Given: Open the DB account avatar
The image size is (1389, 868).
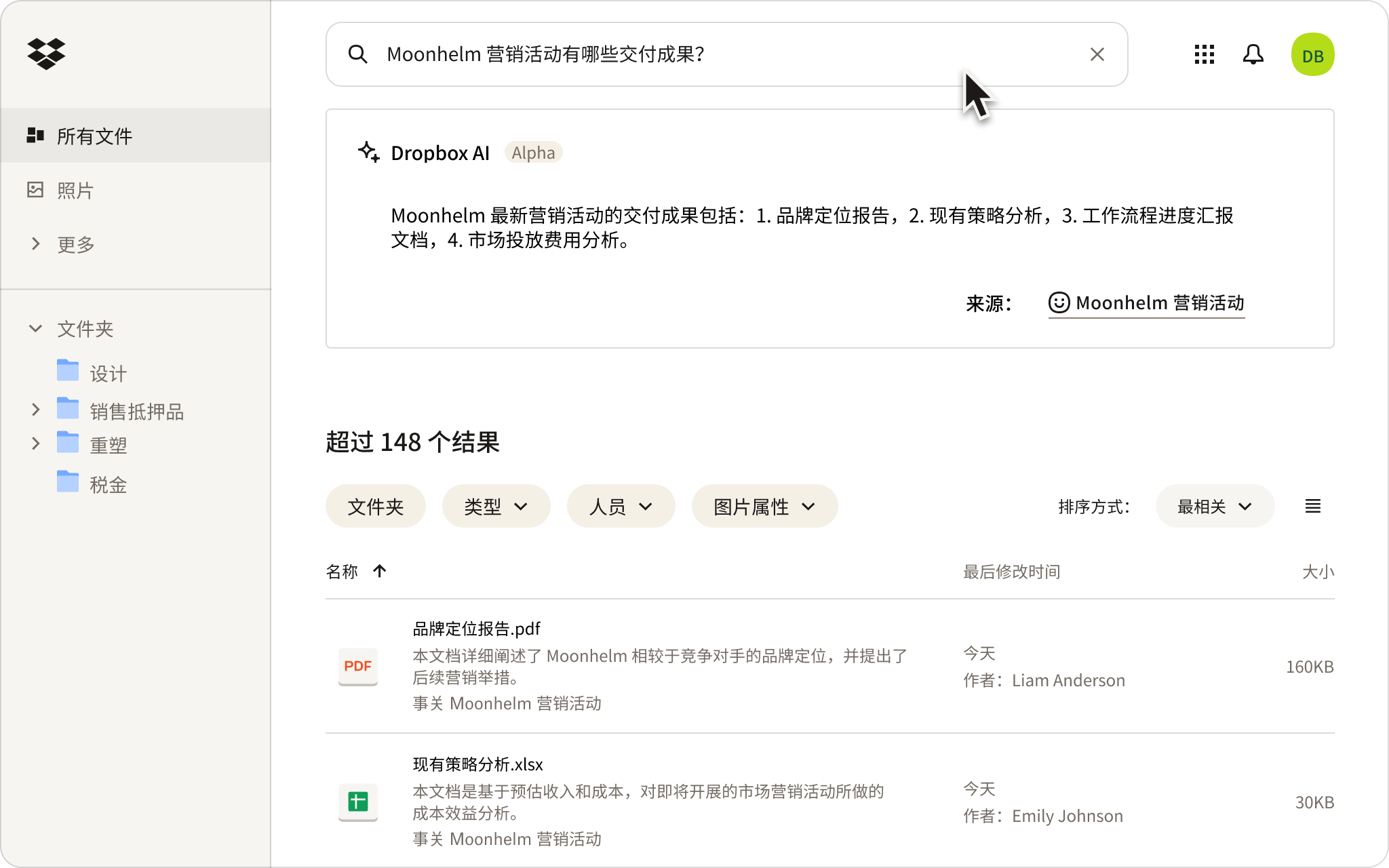Looking at the screenshot, I should pyautogui.click(x=1312, y=54).
